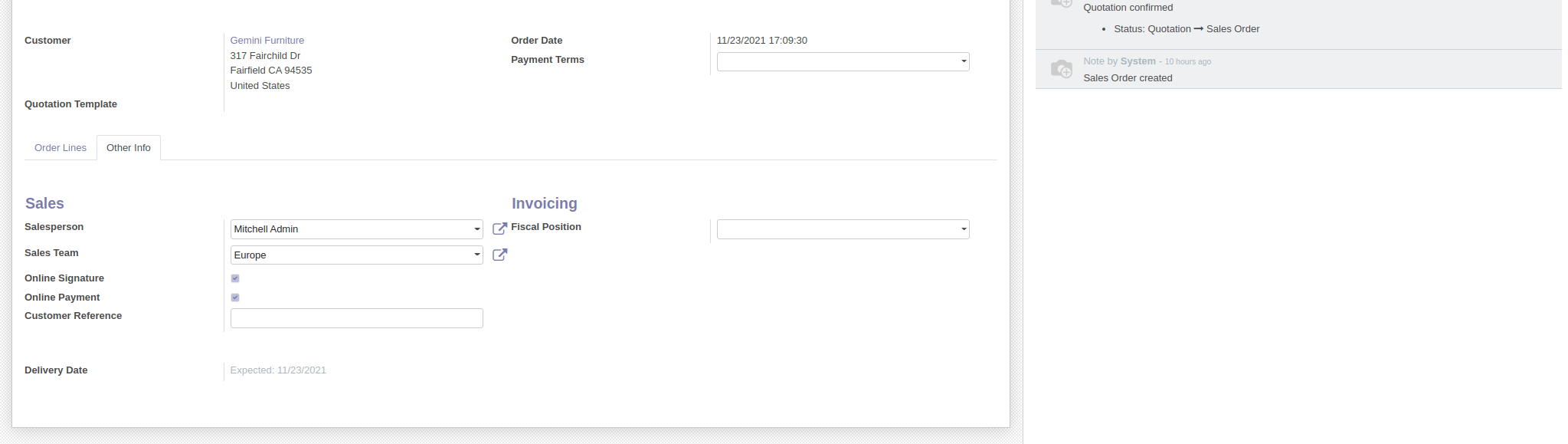Select the Other Info tab
1568x444 pixels.
(129, 148)
